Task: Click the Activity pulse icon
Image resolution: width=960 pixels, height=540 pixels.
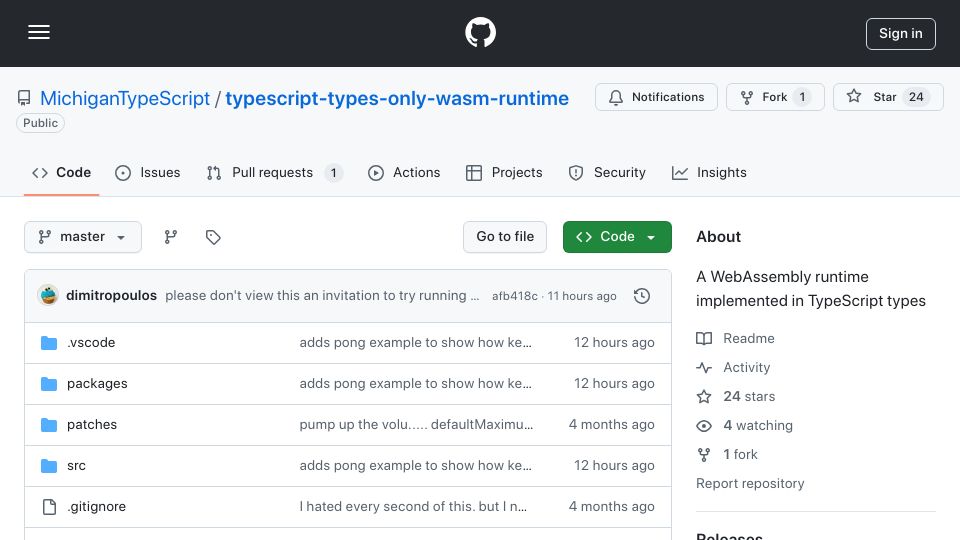Action: (x=704, y=367)
